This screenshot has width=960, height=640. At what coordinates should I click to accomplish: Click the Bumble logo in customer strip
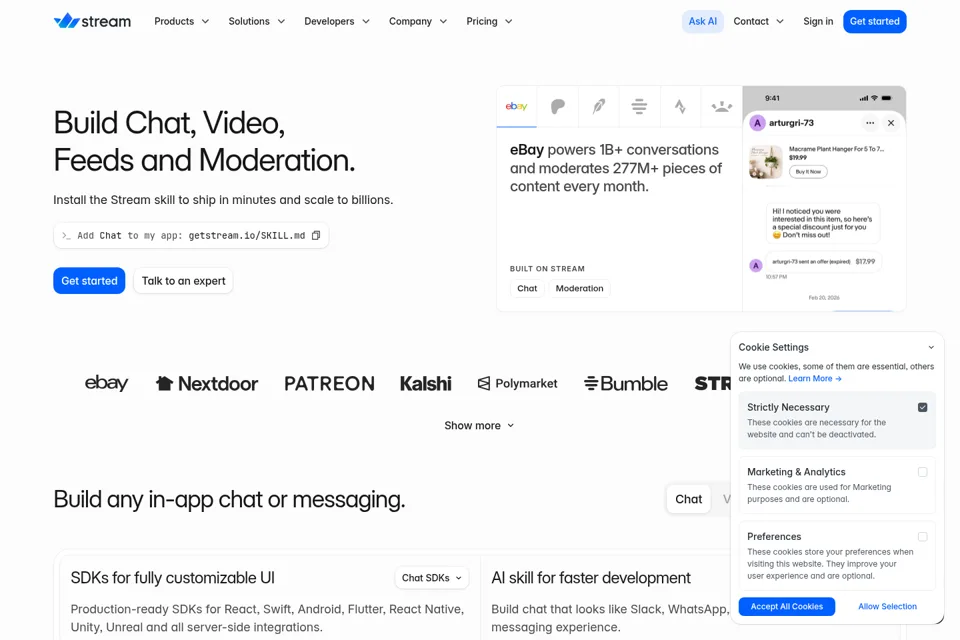(x=625, y=383)
